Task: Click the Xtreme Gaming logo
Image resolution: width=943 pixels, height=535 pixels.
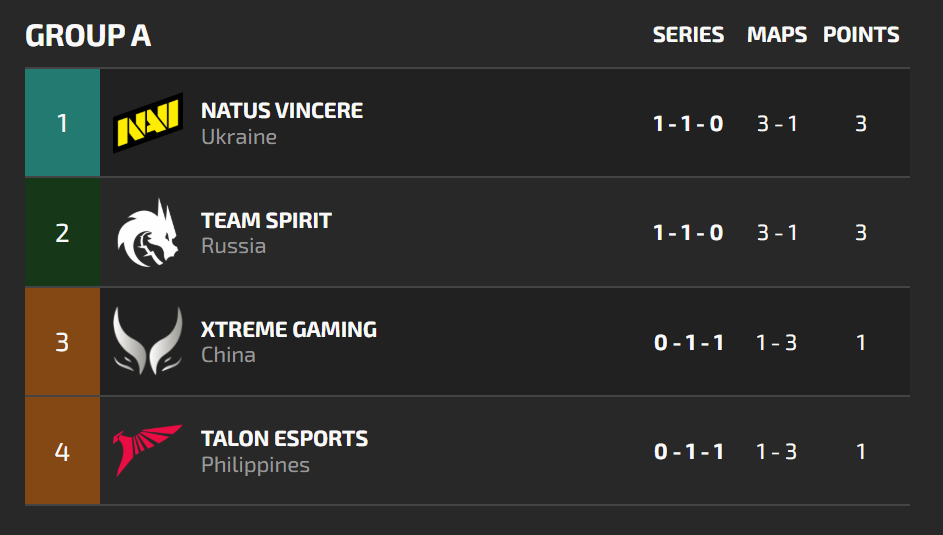Action: click(147, 342)
